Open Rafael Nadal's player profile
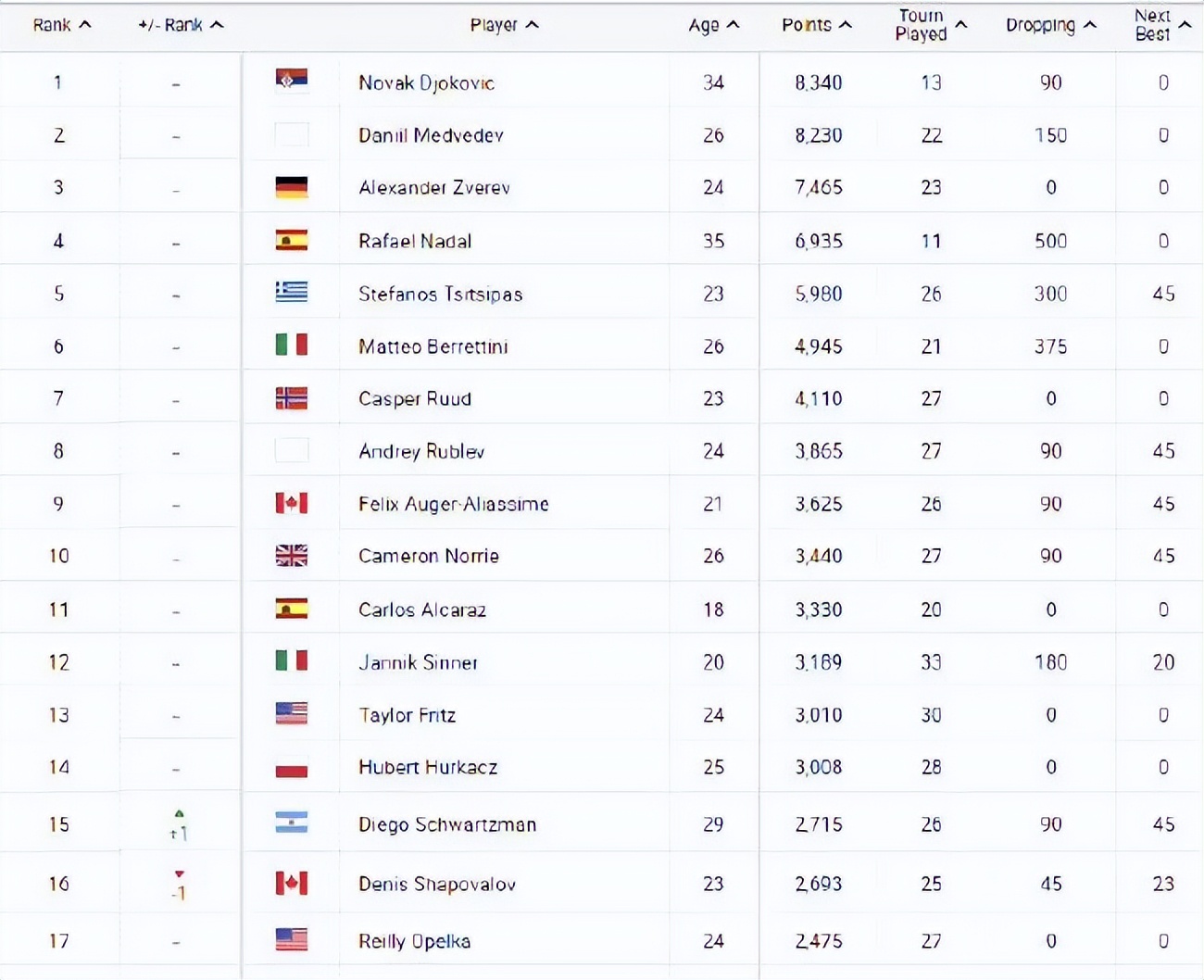This screenshot has width=1204, height=980. pos(415,242)
